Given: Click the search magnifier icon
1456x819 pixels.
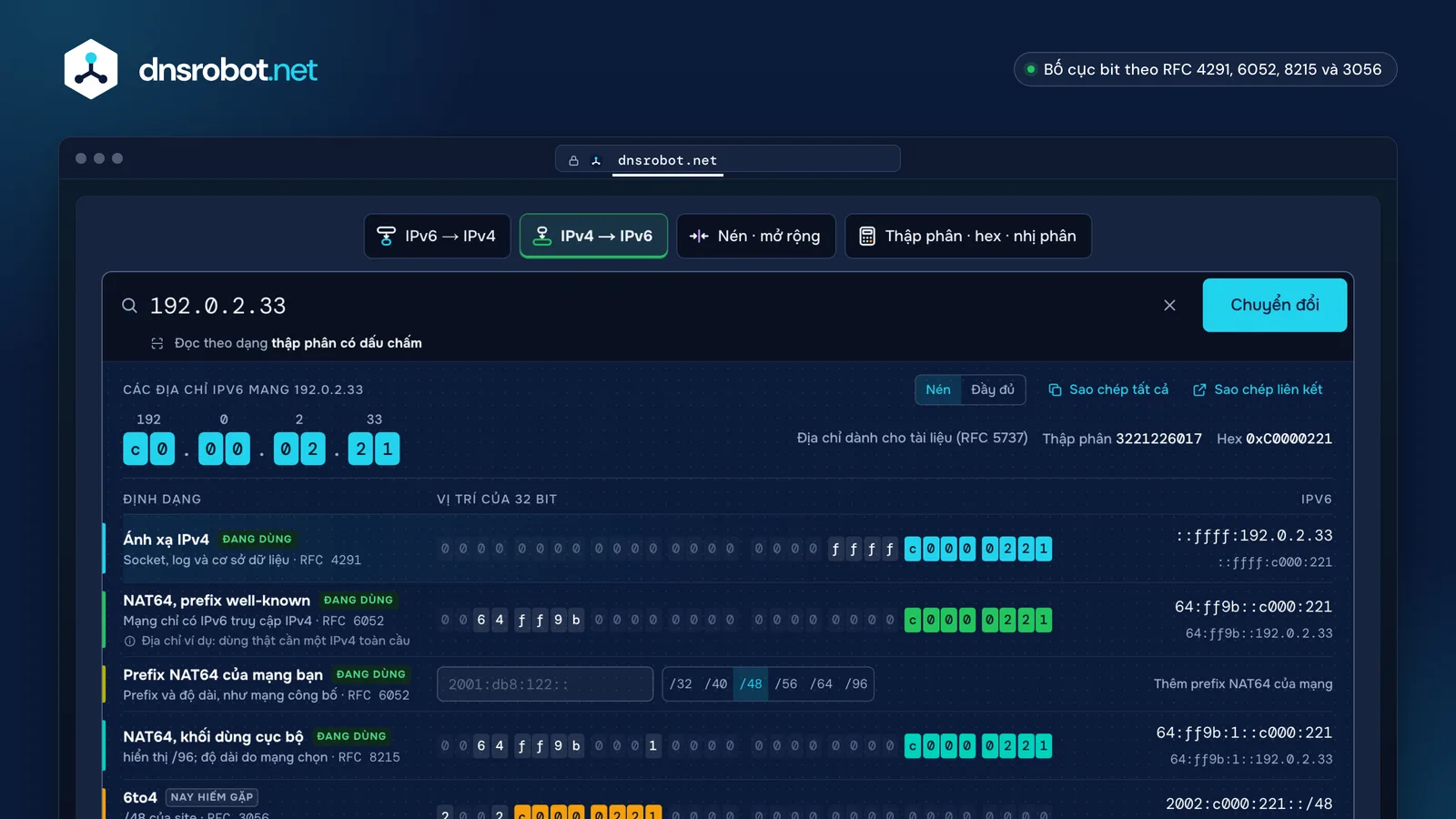Looking at the screenshot, I should [130, 306].
